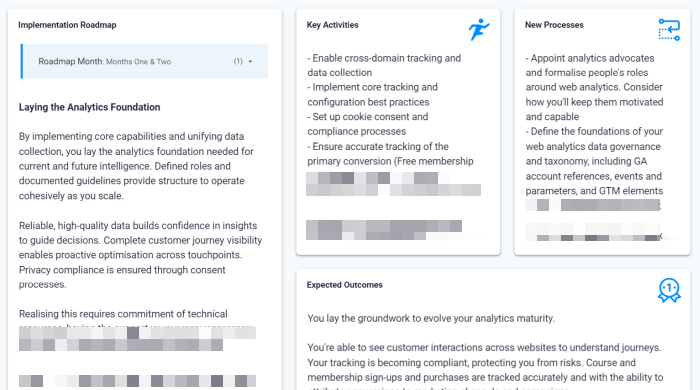Click the running figure icon in Key Activities
This screenshot has width=700, height=390.
coord(479,29)
